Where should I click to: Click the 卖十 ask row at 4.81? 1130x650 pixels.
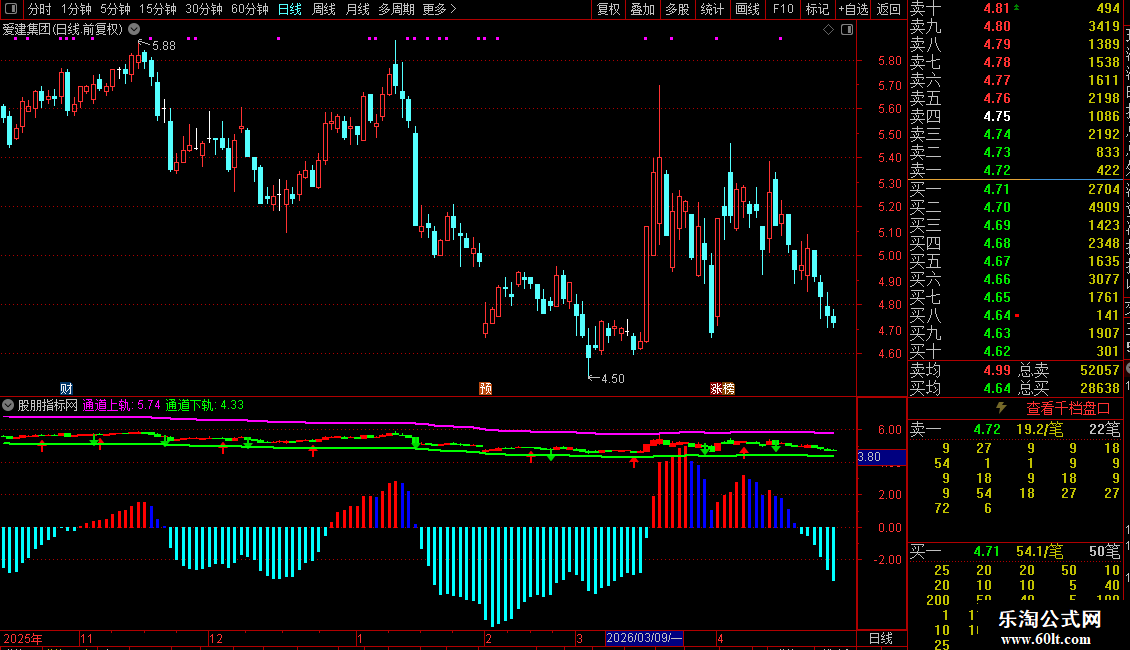1015,9
